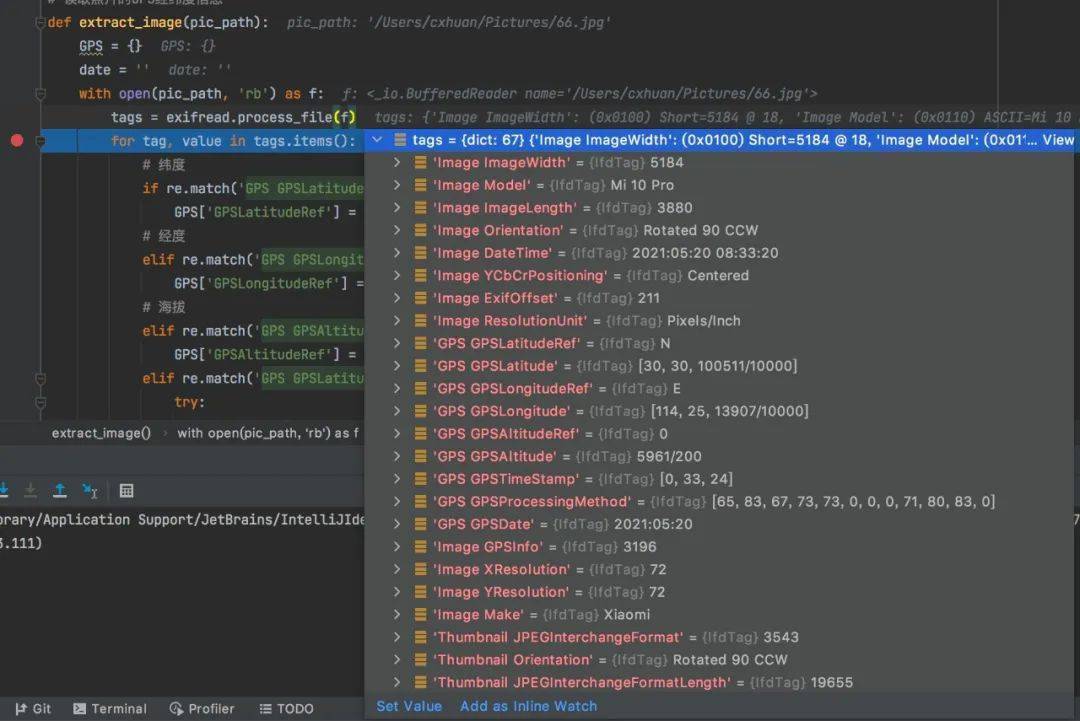This screenshot has height=721, width=1080.
Task: Click the dict icon next to 'Image Model'
Action: pos(421,185)
